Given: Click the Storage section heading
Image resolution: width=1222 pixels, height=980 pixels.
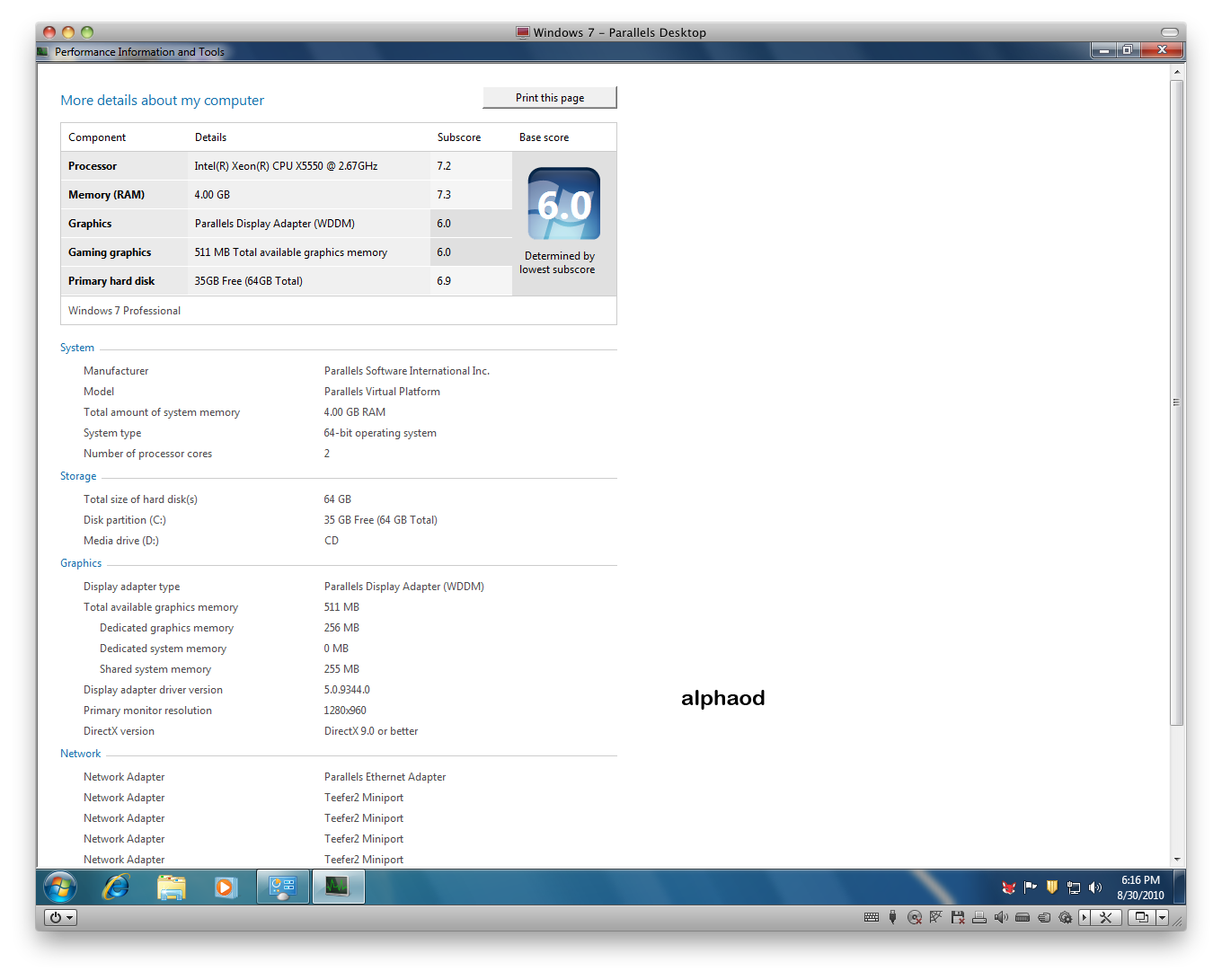Looking at the screenshot, I should [x=78, y=476].
